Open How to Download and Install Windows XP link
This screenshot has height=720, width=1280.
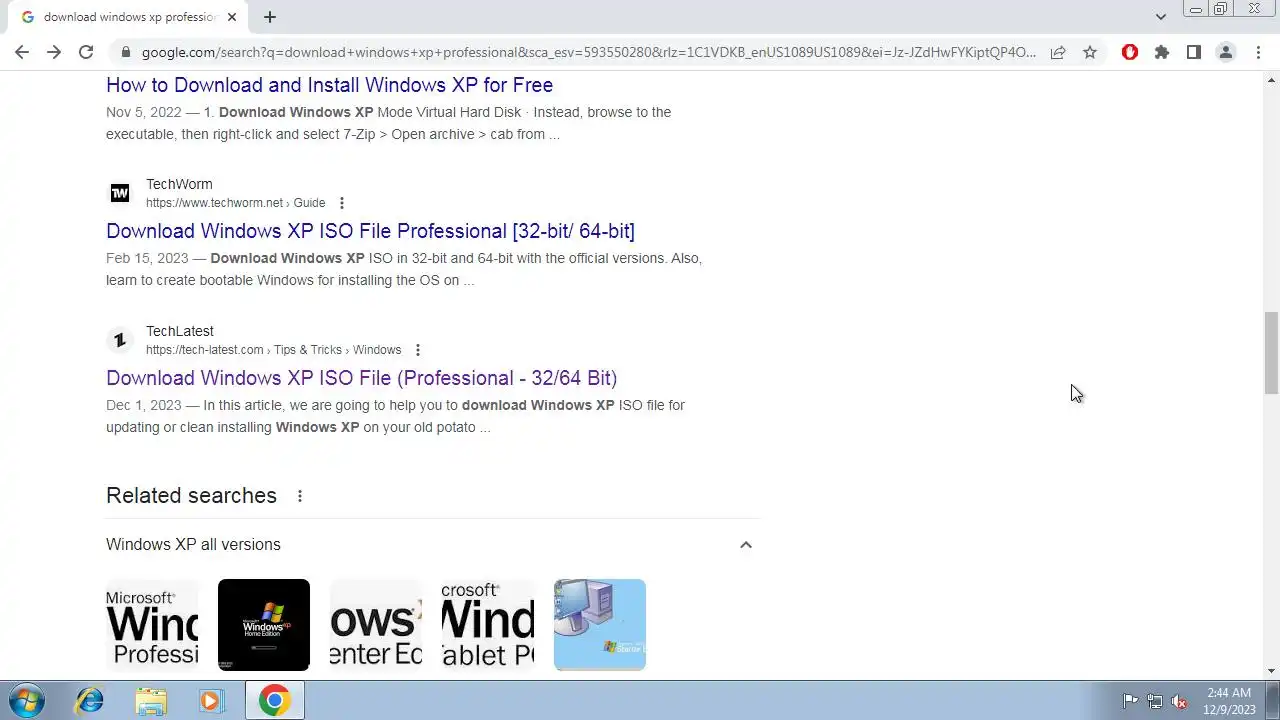coord(329,85)
